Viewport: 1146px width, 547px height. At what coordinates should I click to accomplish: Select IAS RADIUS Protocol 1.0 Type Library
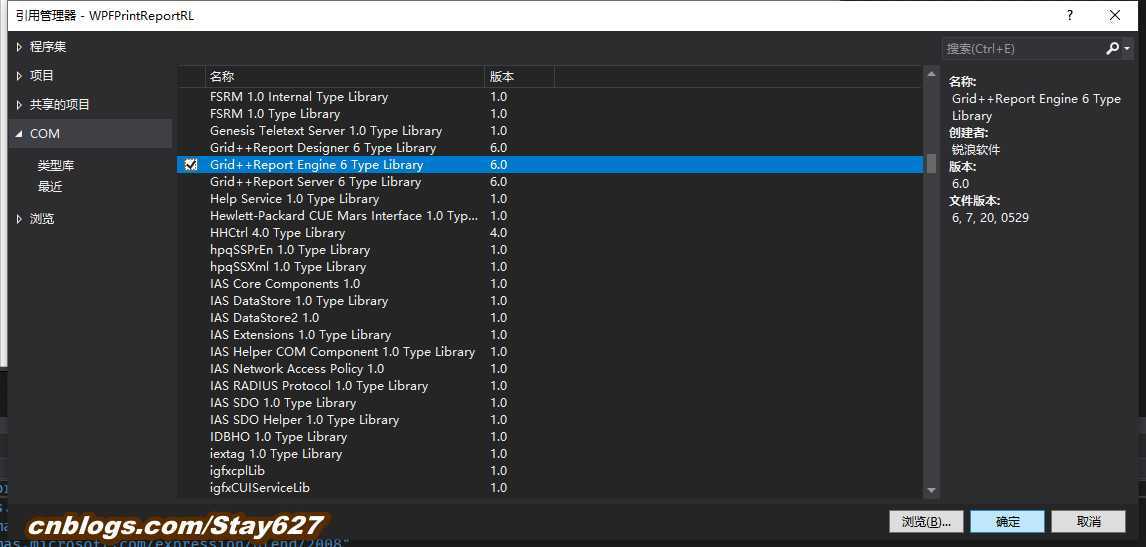(x=550, y=385)
